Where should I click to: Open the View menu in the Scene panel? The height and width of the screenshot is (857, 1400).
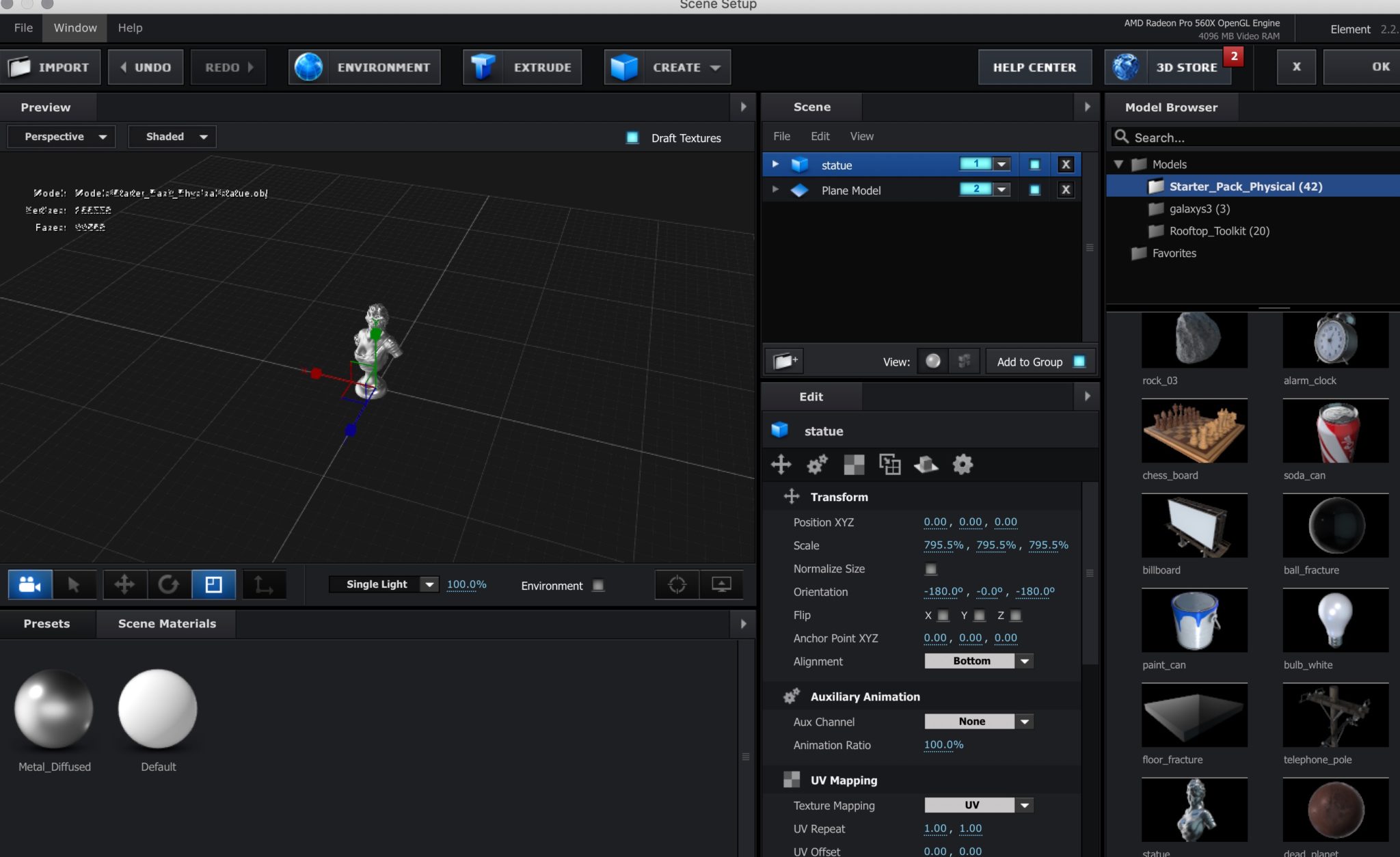click(861, 136)
